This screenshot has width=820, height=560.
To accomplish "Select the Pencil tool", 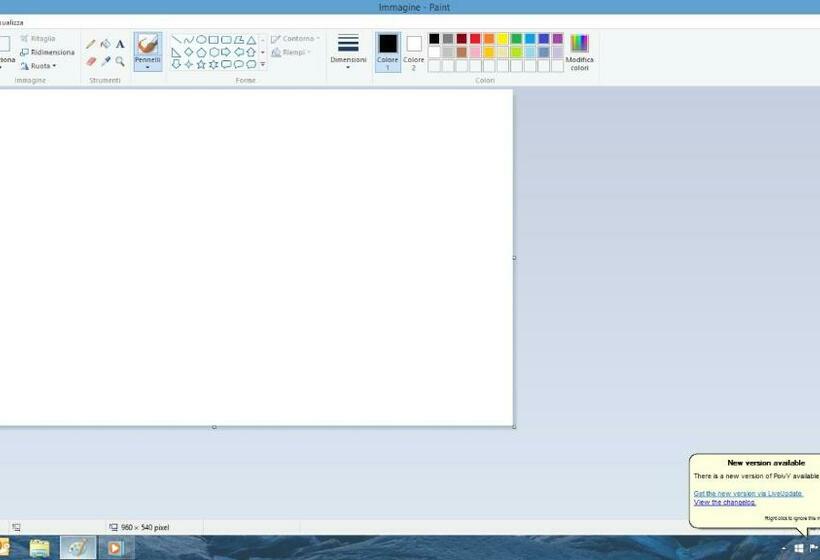I will (x=91, y=44).
